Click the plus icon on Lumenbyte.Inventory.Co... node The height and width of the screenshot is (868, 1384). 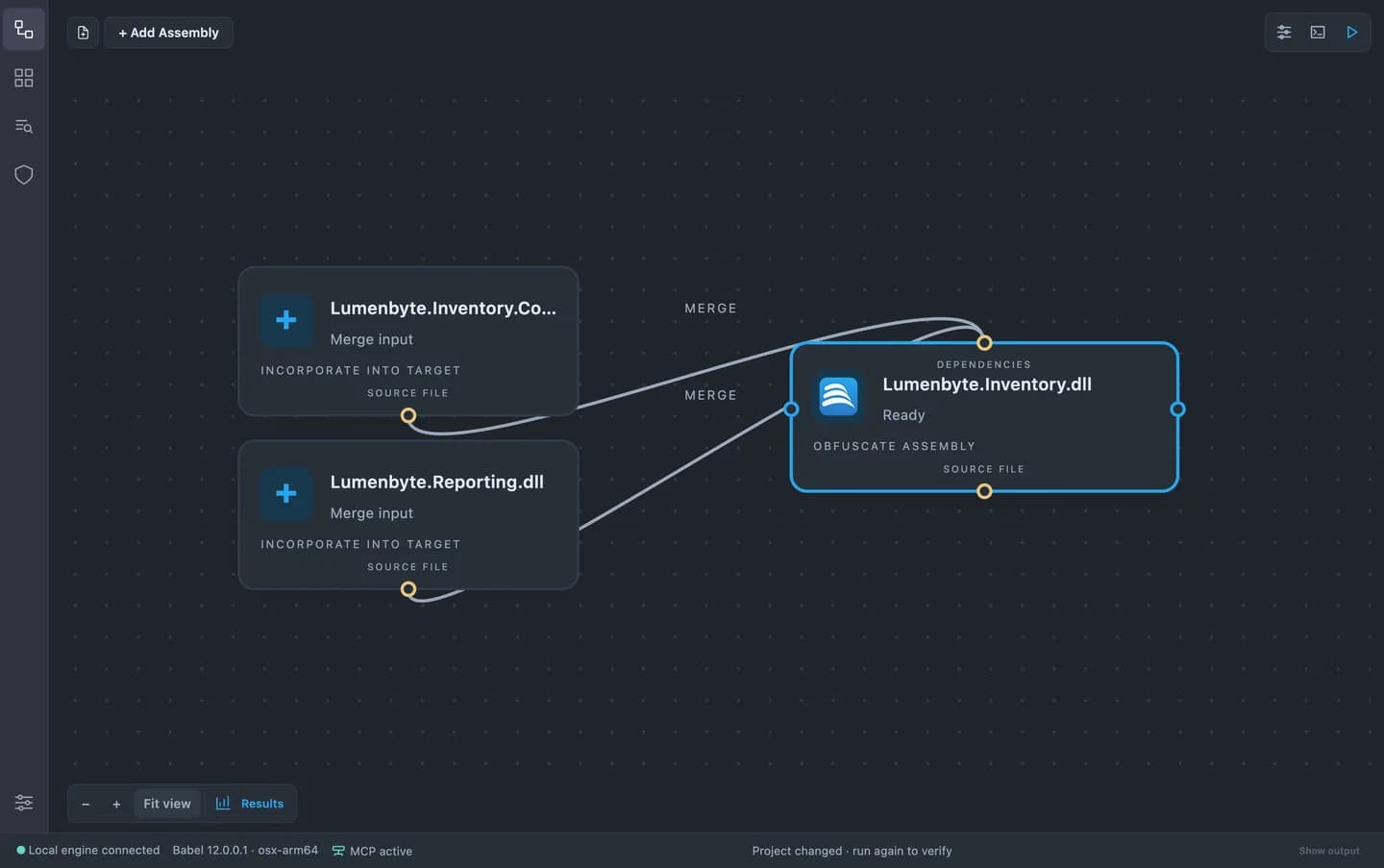coord(286,320)
